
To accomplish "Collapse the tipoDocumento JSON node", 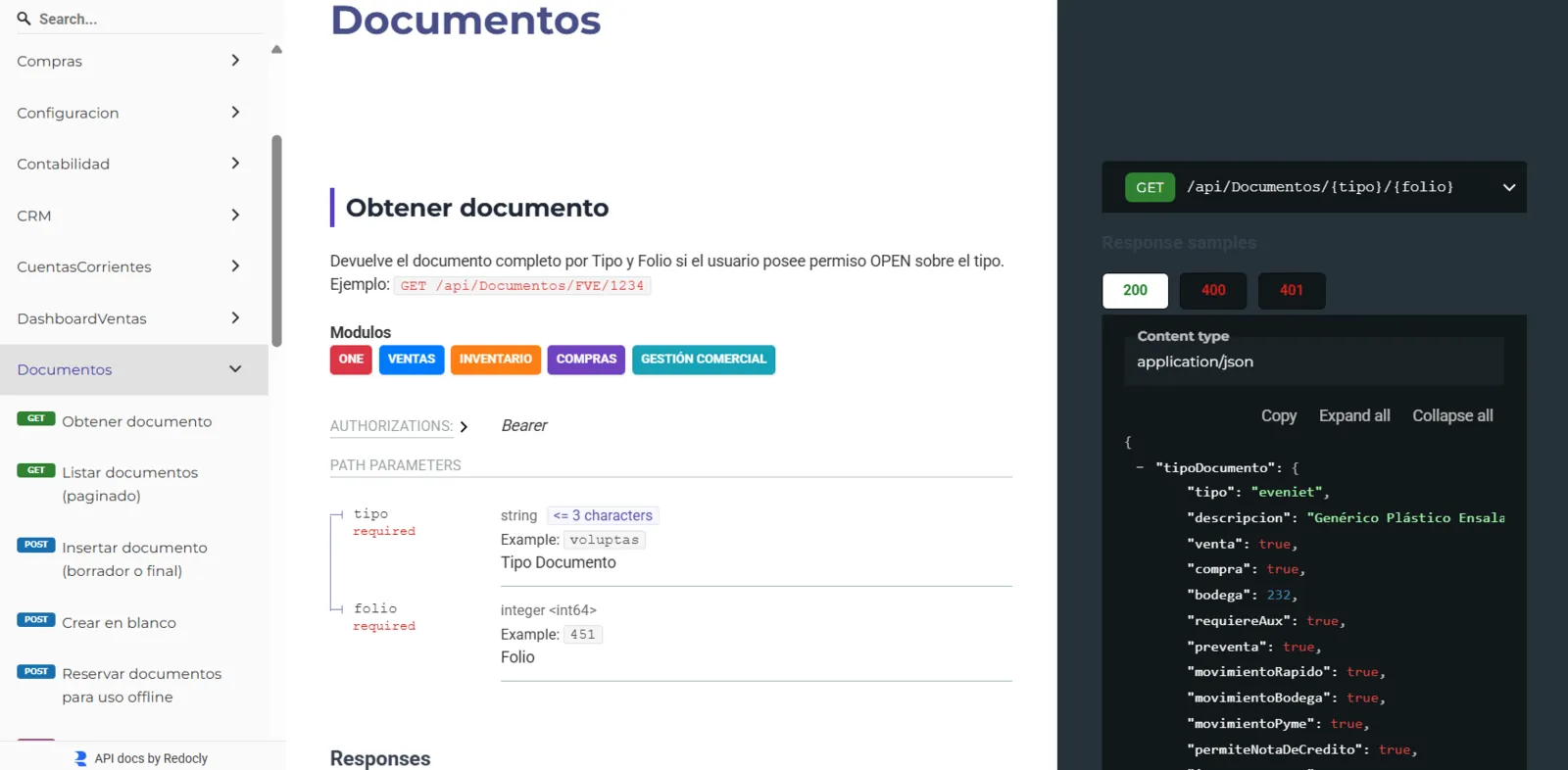I will coord(1140,468).
